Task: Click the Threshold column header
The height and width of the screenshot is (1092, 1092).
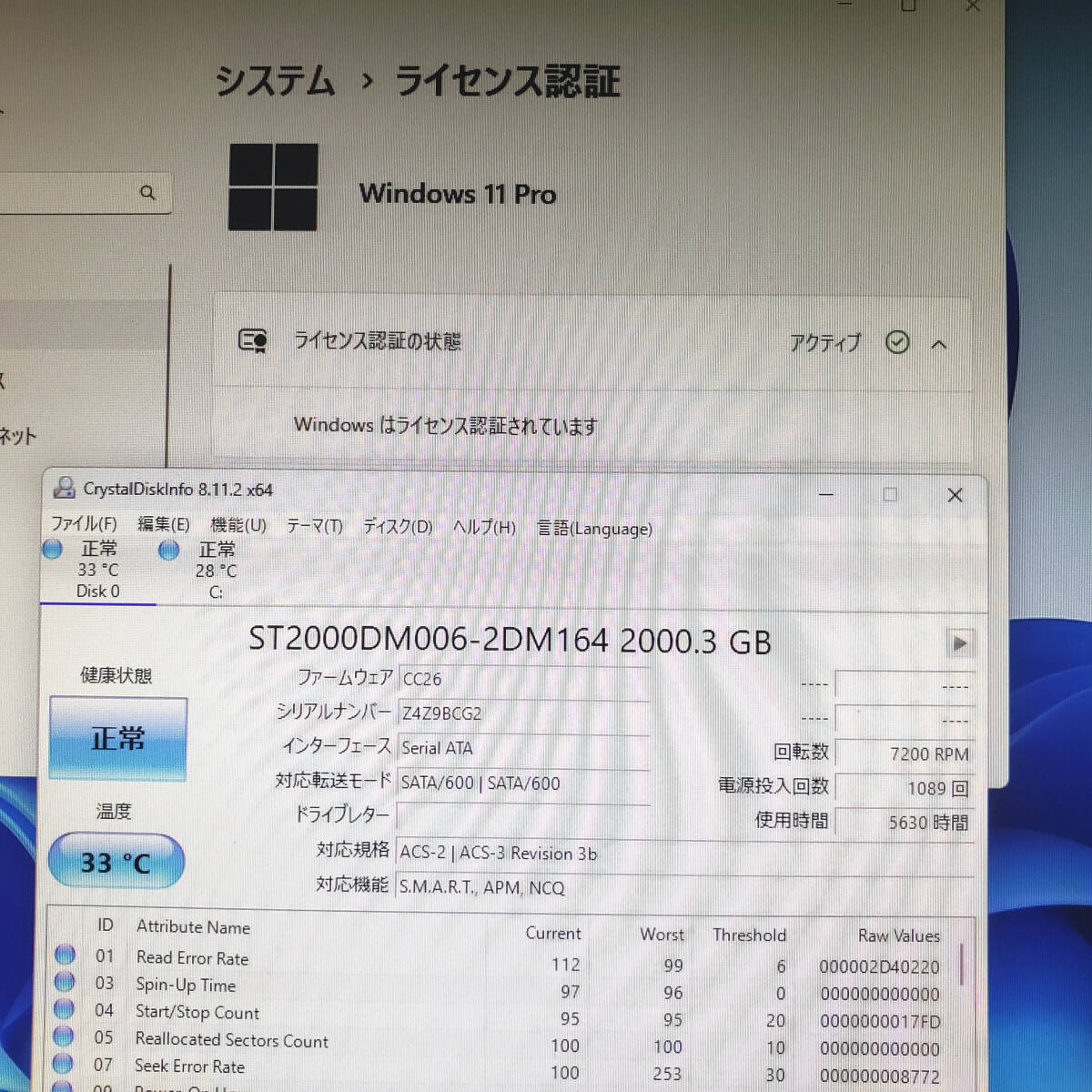Action: [x=749, y=935]
